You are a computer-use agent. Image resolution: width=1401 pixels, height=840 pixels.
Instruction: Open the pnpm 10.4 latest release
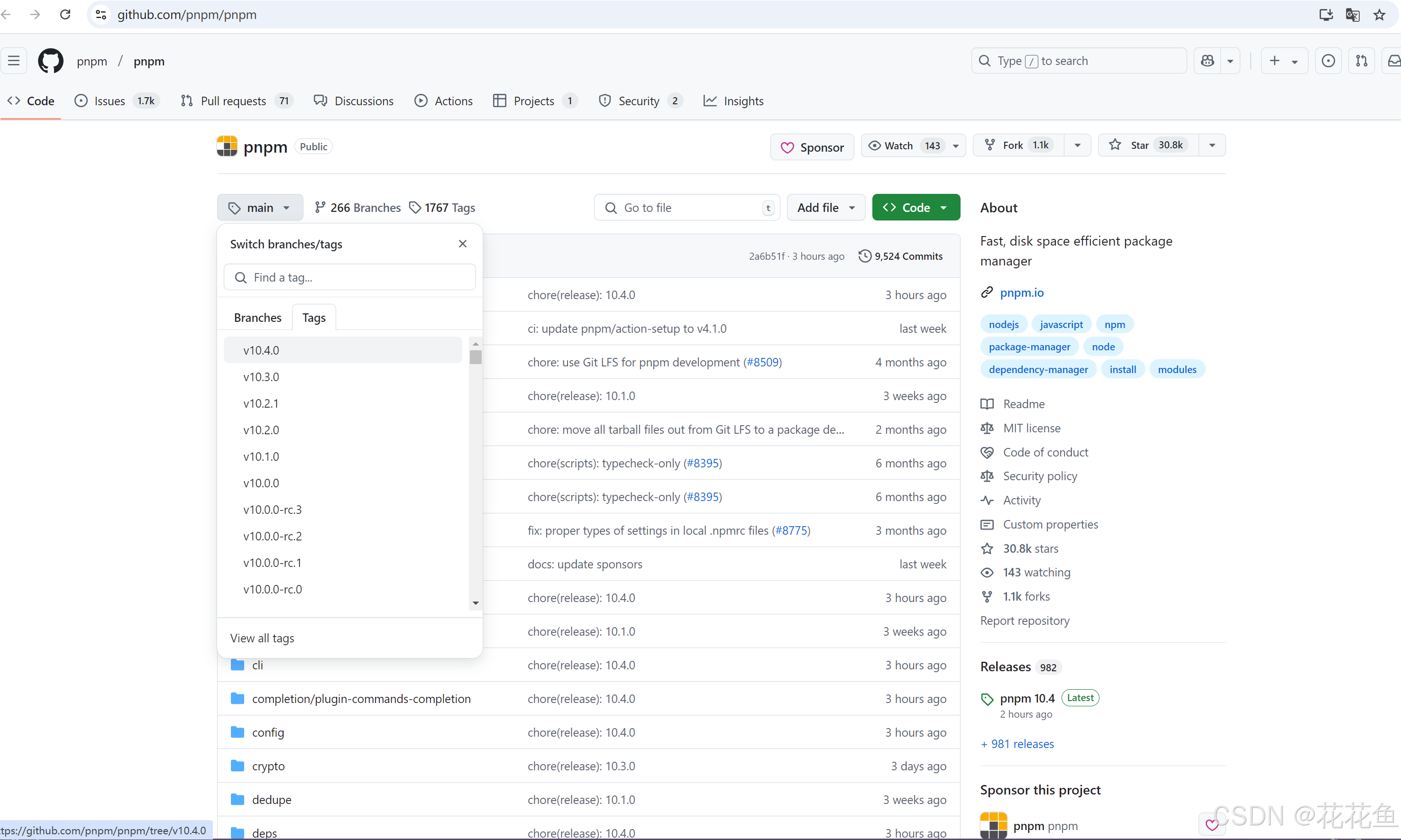(1027, 698)
